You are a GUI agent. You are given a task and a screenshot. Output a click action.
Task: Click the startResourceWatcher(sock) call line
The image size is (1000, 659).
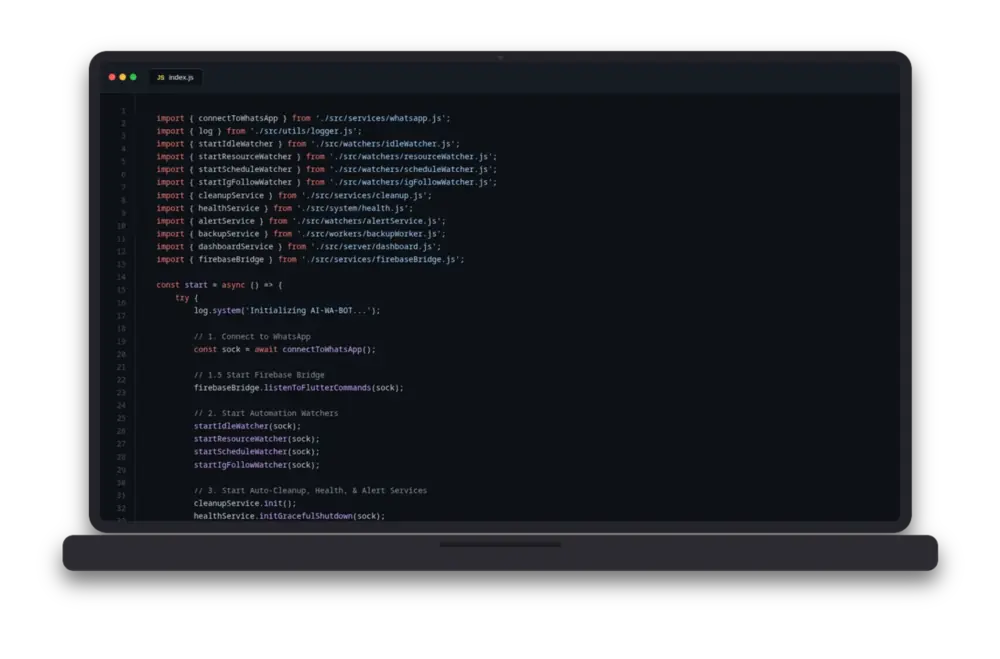pyautogui.click(x=257, y=438)
